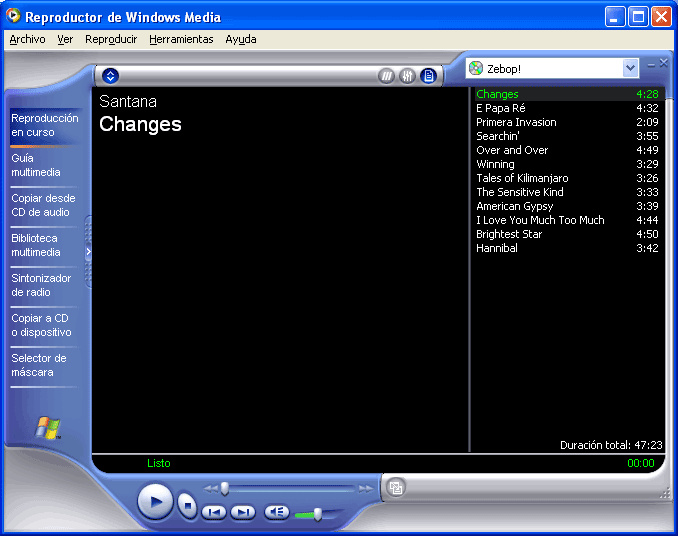Click the Zebop! CD icon
678x536 pixels.
[476, 68]
